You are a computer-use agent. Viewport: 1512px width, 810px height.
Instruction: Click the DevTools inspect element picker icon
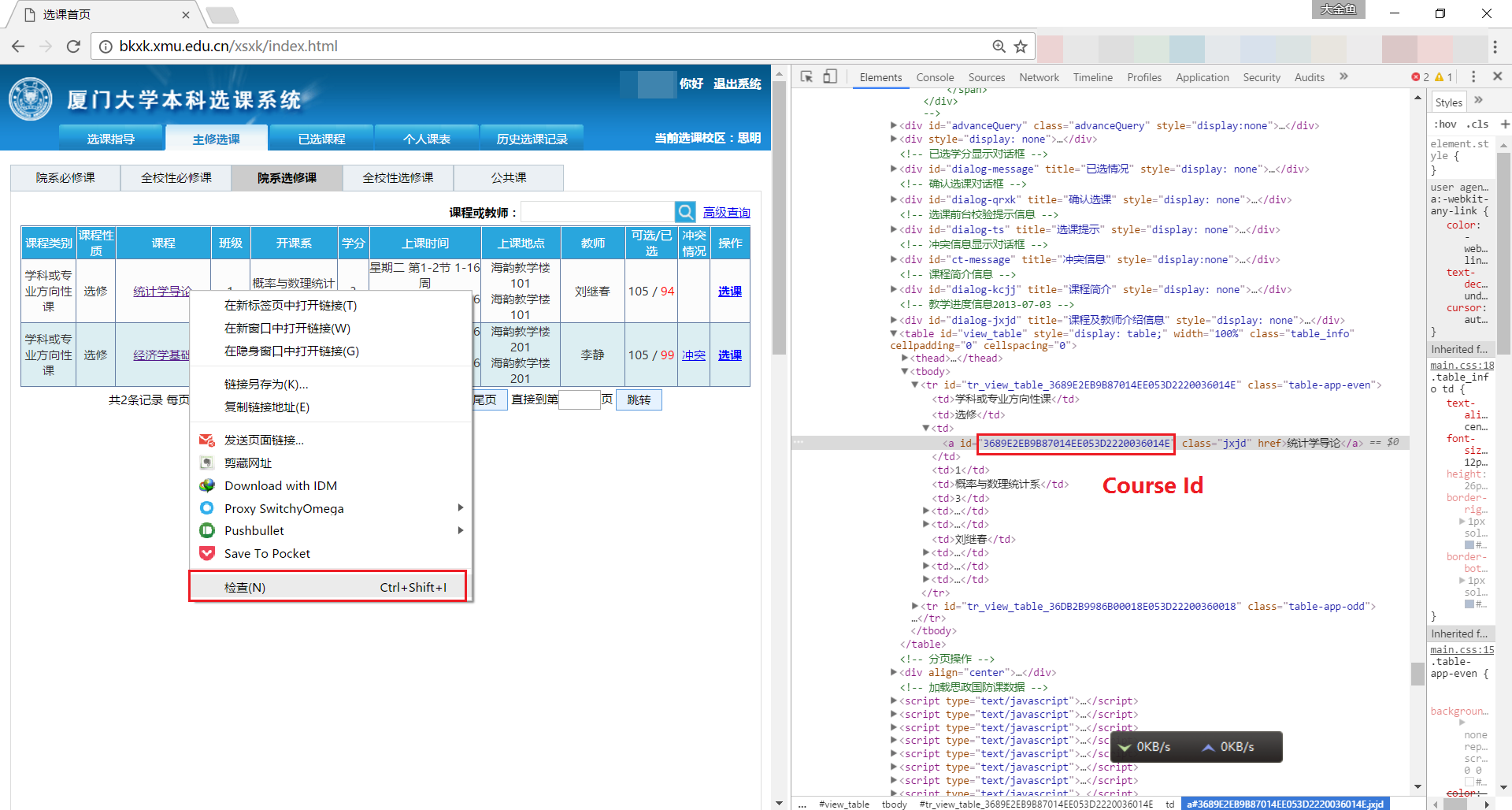click(x=806, y=76)
